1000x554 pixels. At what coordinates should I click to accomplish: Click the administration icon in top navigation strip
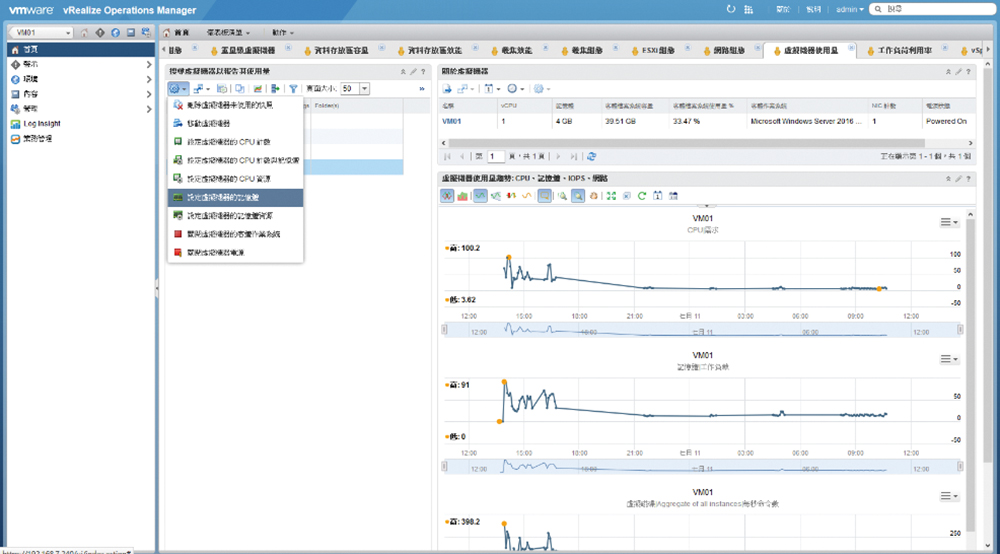coord(146,33)
